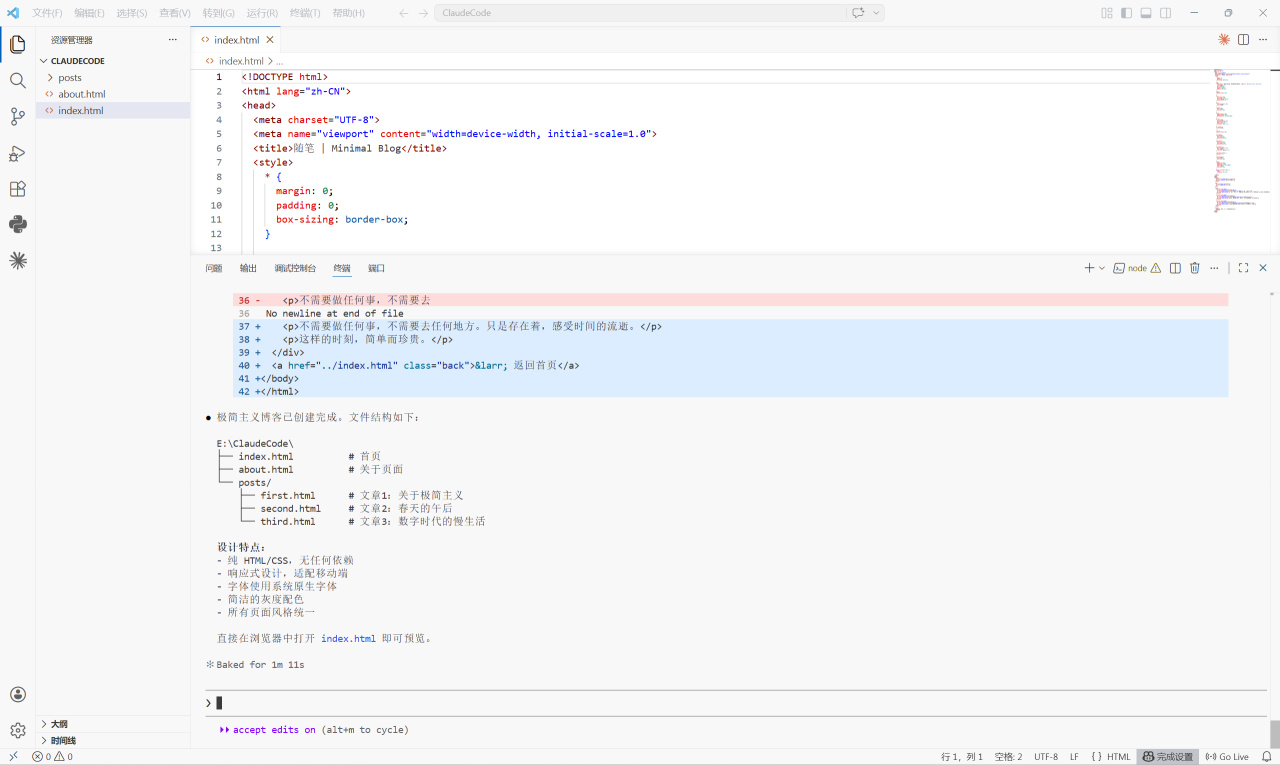1280x765 pixels.
Task: Open the Accounts menu icon
Action: (17, 694)
